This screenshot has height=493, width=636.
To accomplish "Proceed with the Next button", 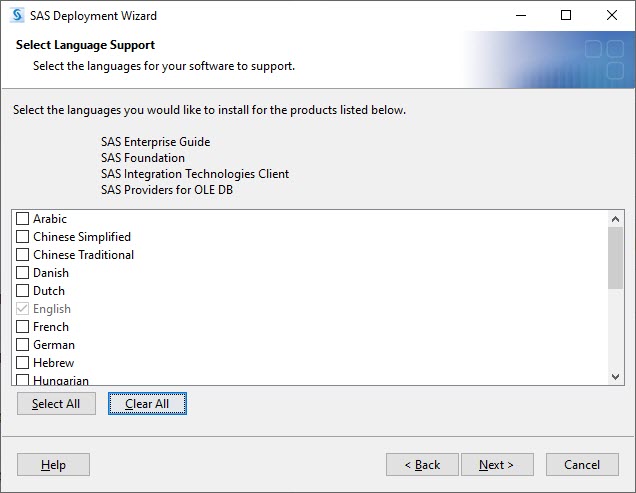I will point(497,465).
